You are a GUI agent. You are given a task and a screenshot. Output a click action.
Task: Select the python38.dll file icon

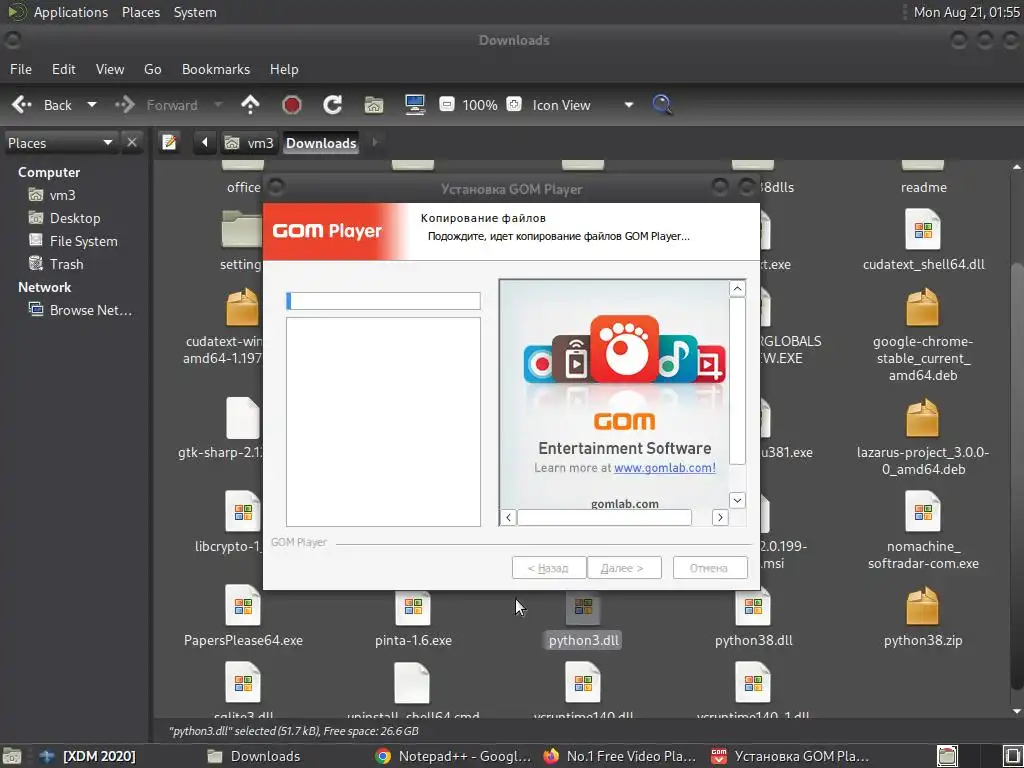[753, 607]
